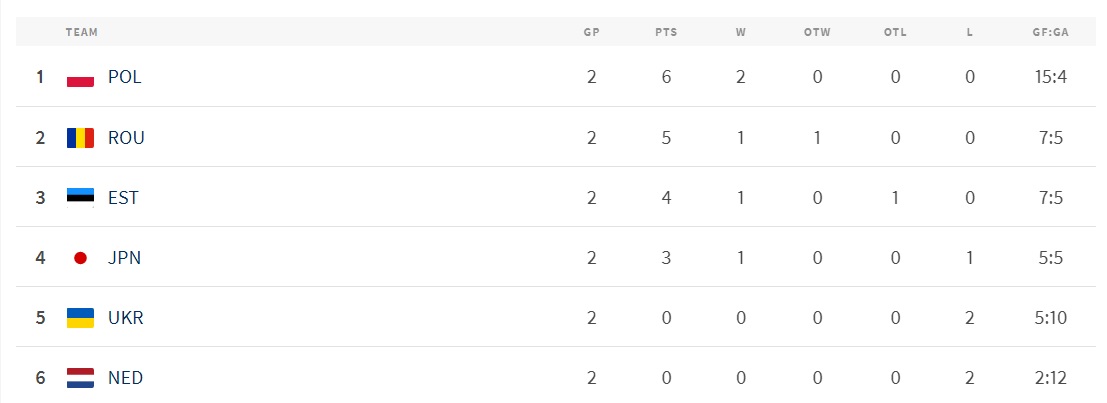The width and height of the screenshot is (1107, 403).
Task: Click the GF:GA column header
Action: coord(1050,32)
